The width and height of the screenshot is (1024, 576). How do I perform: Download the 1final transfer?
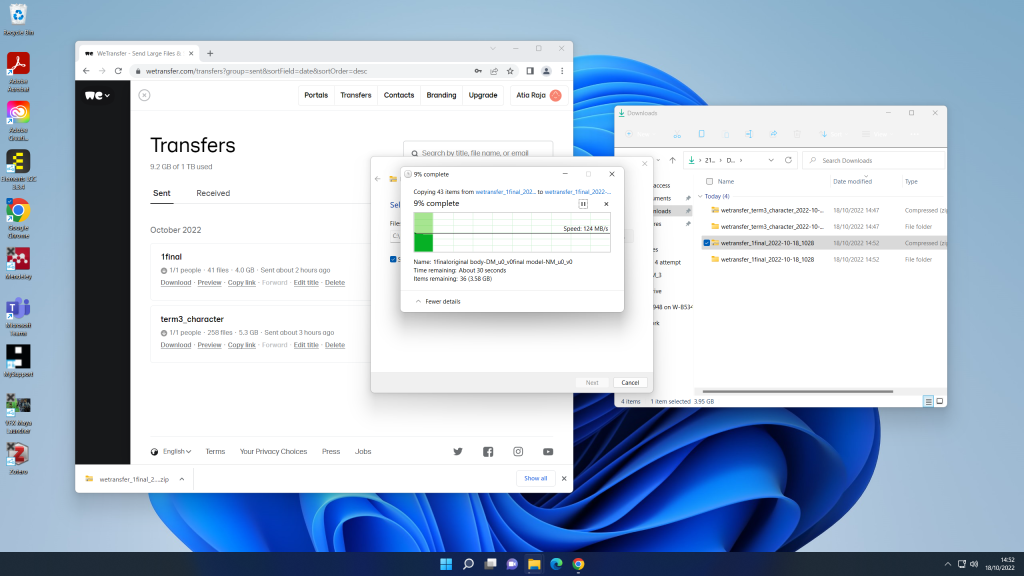click(176, 283)
